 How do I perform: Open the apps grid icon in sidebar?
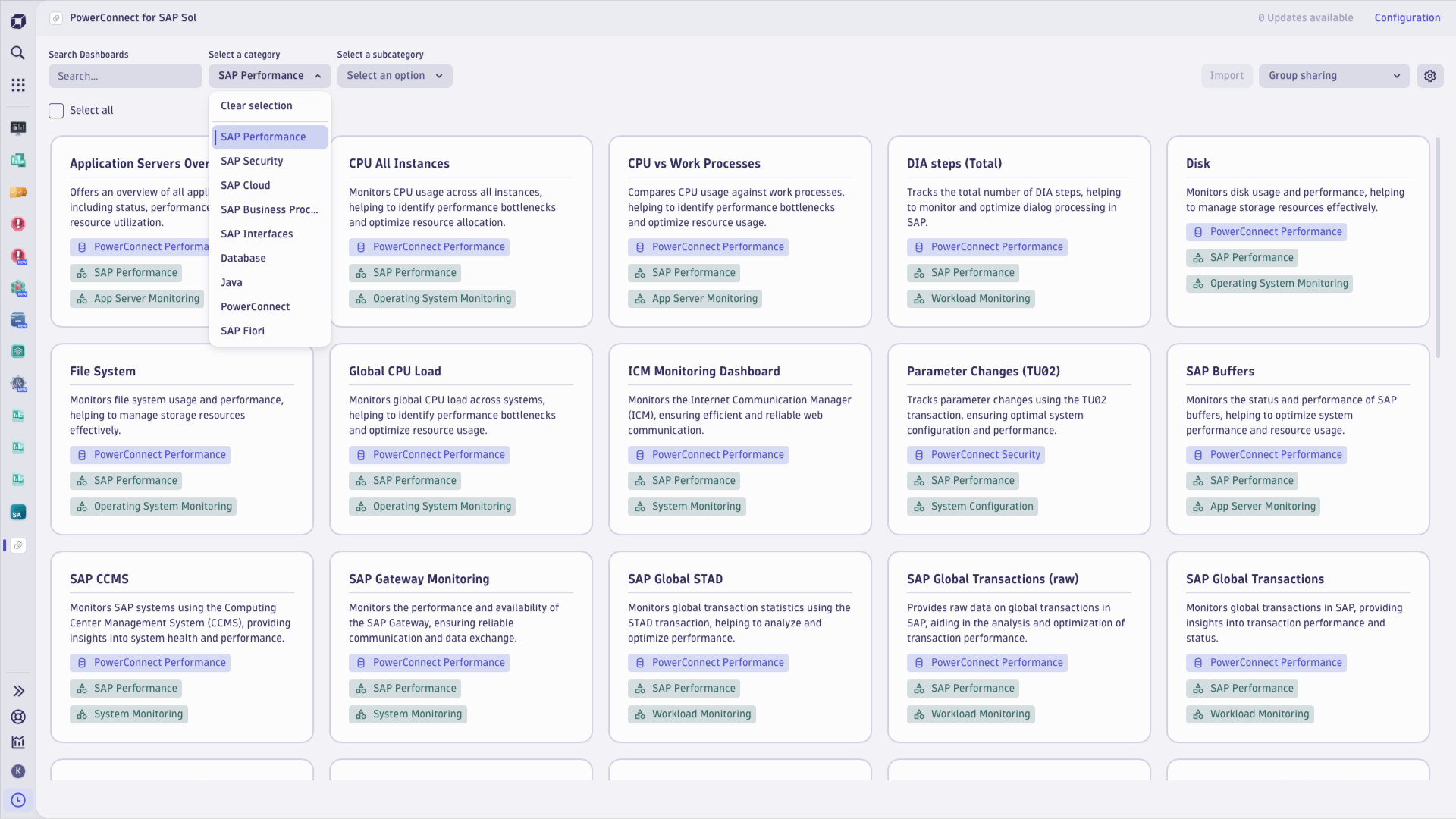pyautogui.click(x=18, y=85)
